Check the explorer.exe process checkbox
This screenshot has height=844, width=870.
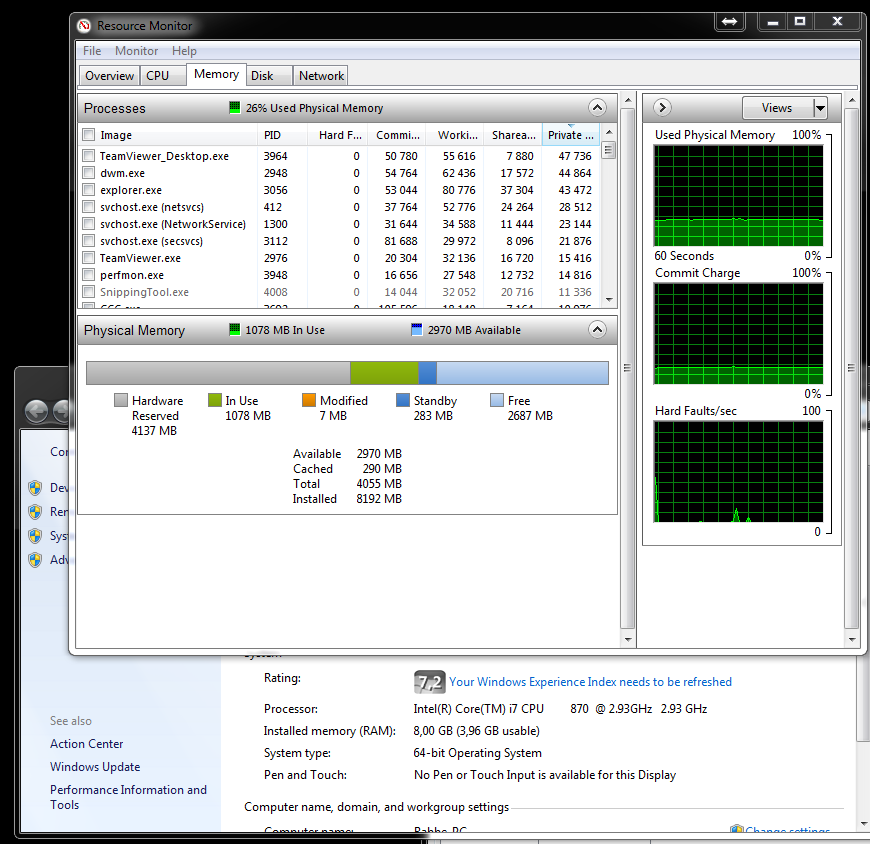[x=88, y=190]
